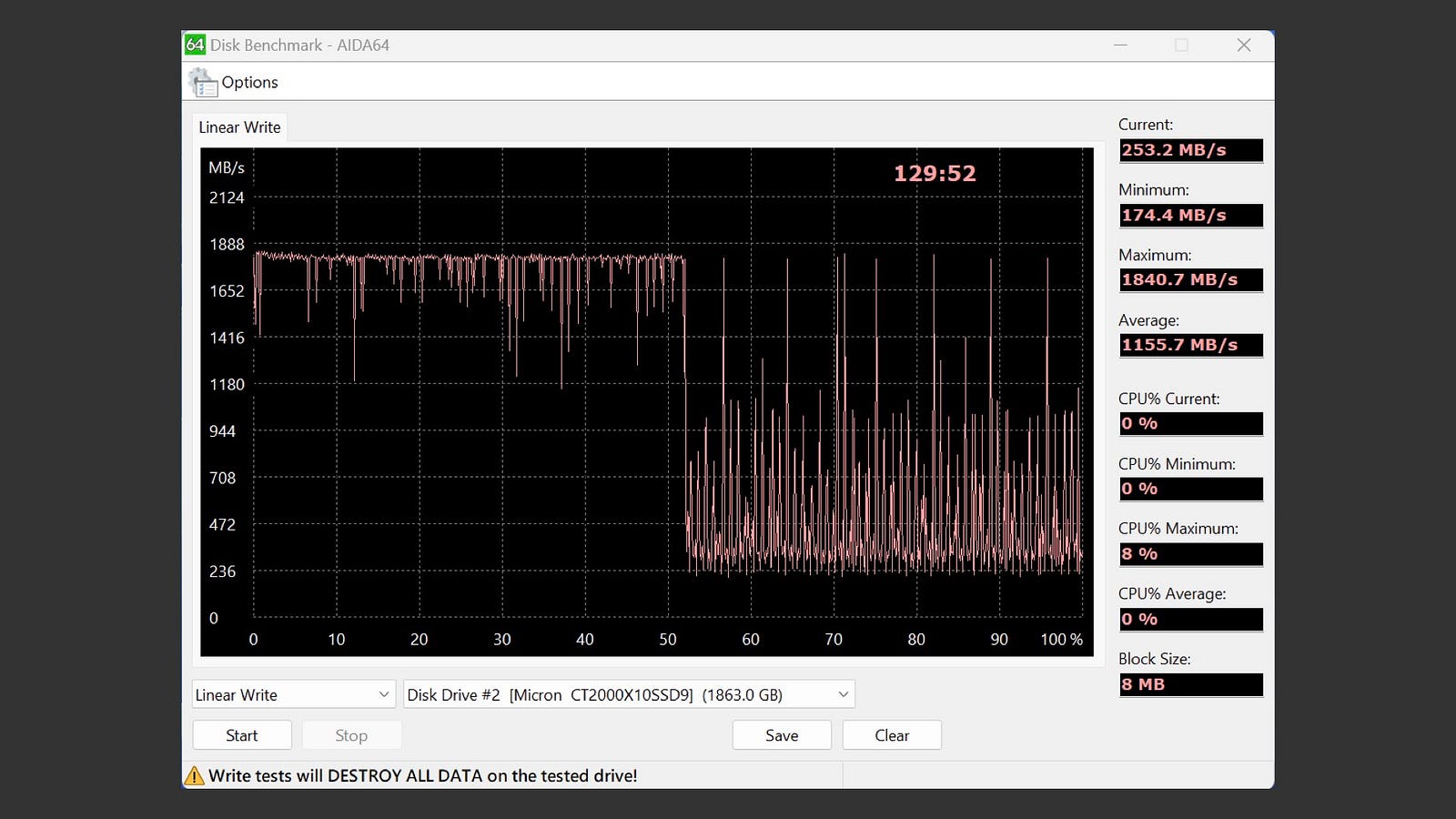Screen dimensions: 1456x819
Task: Save the benchmark results
Action: (782, 735)
